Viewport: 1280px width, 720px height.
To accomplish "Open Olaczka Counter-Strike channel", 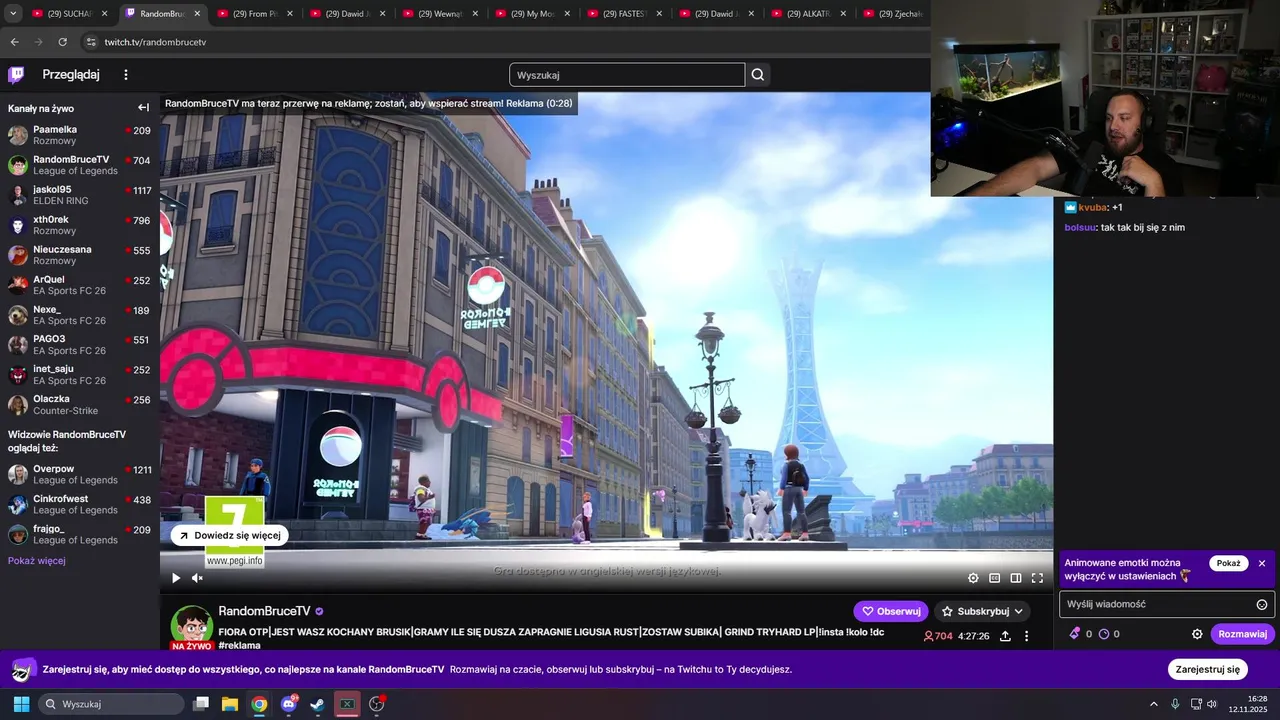I will point(79,405).
